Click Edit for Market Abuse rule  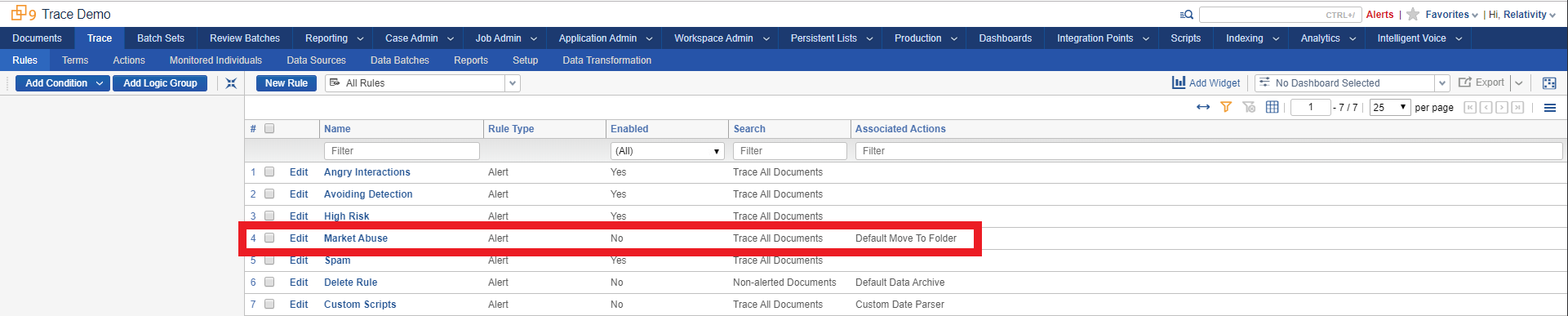tap(299, 238)
